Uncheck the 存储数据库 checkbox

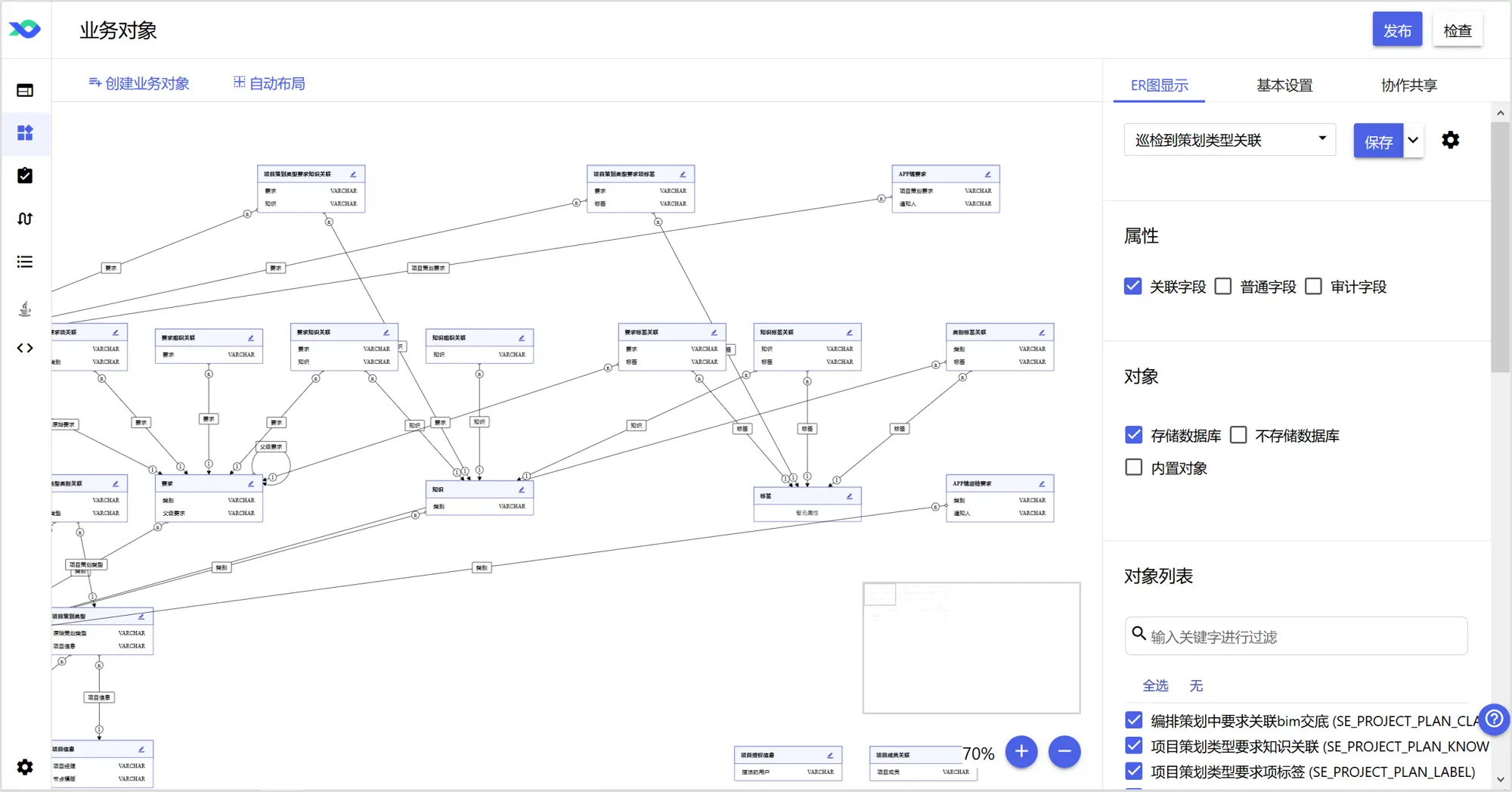1133,435
